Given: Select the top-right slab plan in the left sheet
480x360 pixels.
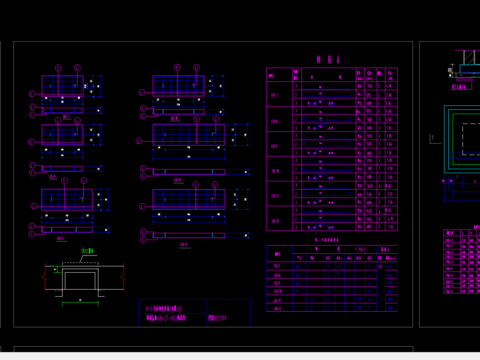Looking at the screenshot, I should point(178,86).
